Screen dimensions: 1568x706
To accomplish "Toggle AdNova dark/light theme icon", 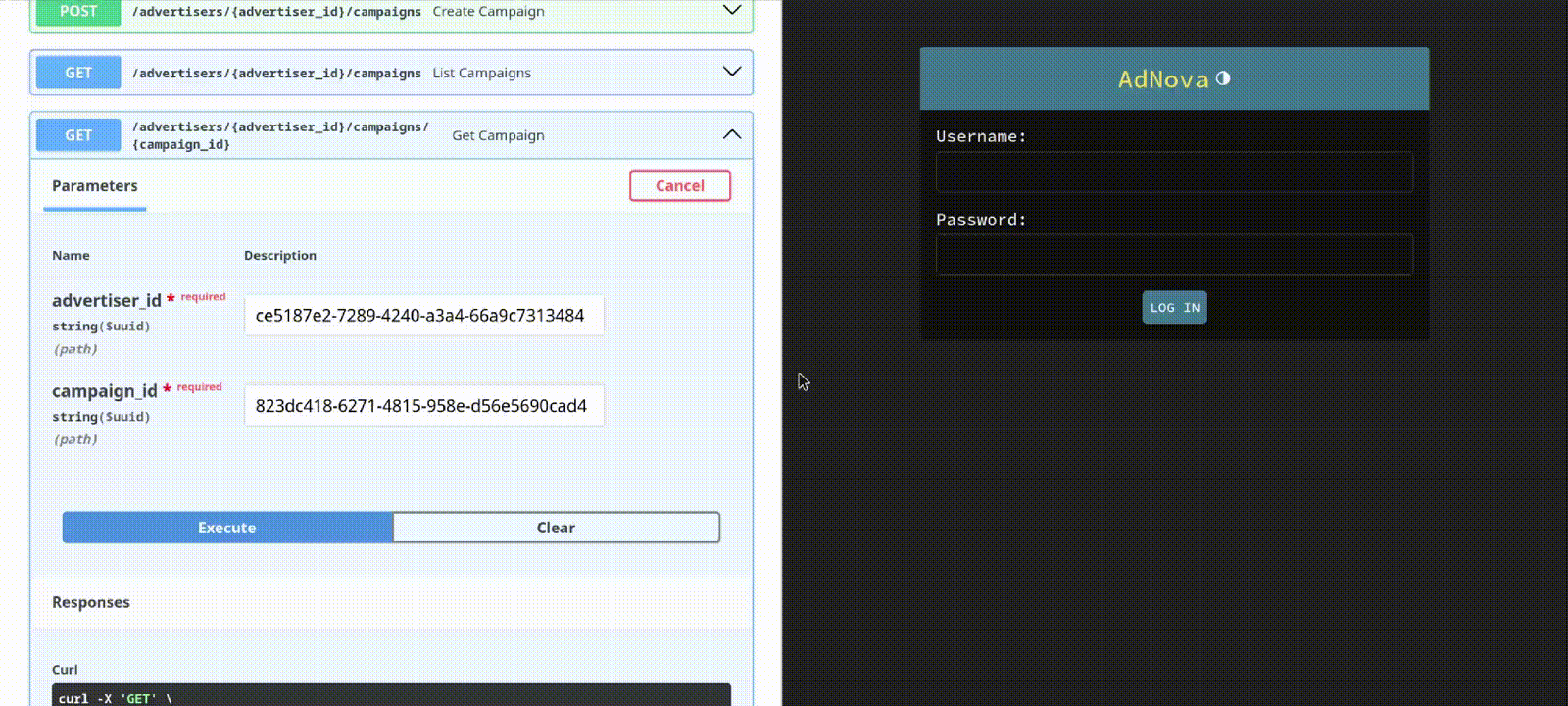I will click(1223, 78).
